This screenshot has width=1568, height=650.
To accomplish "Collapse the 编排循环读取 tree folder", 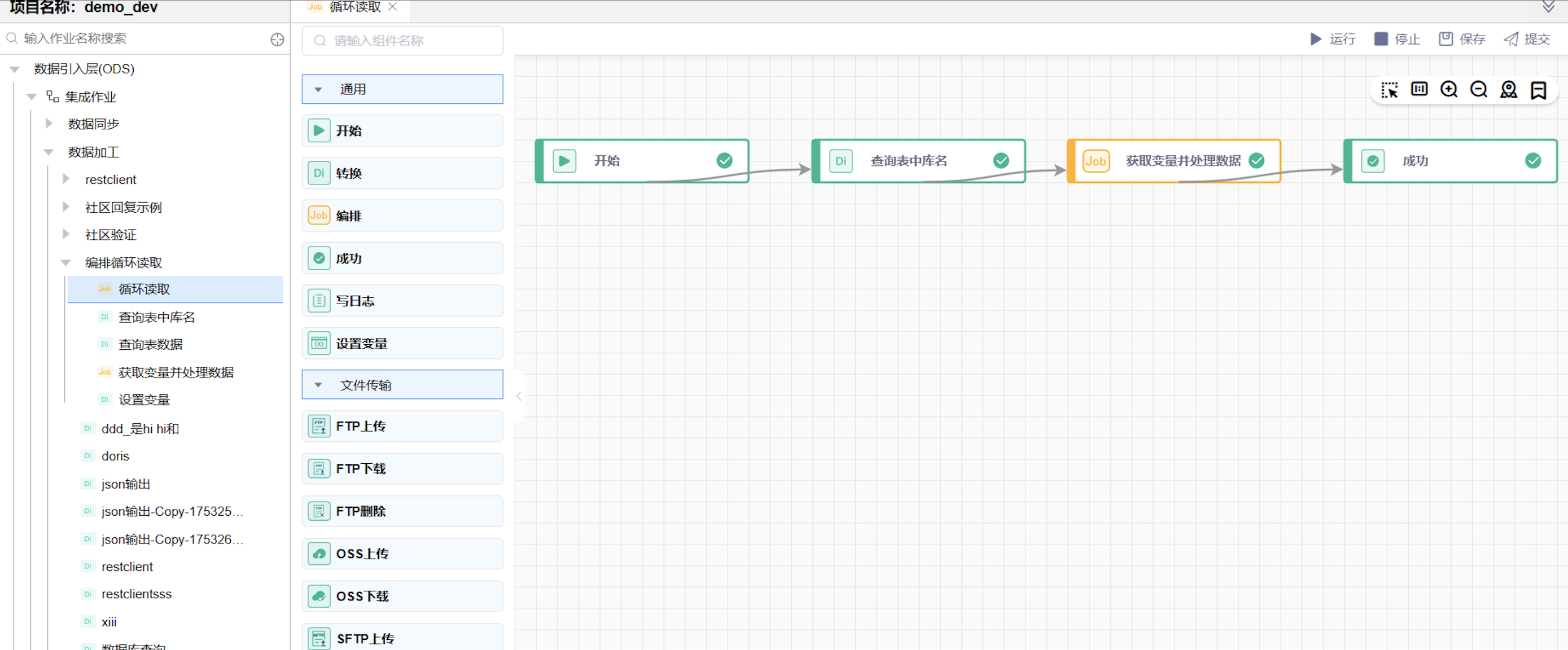I will 65,263.
